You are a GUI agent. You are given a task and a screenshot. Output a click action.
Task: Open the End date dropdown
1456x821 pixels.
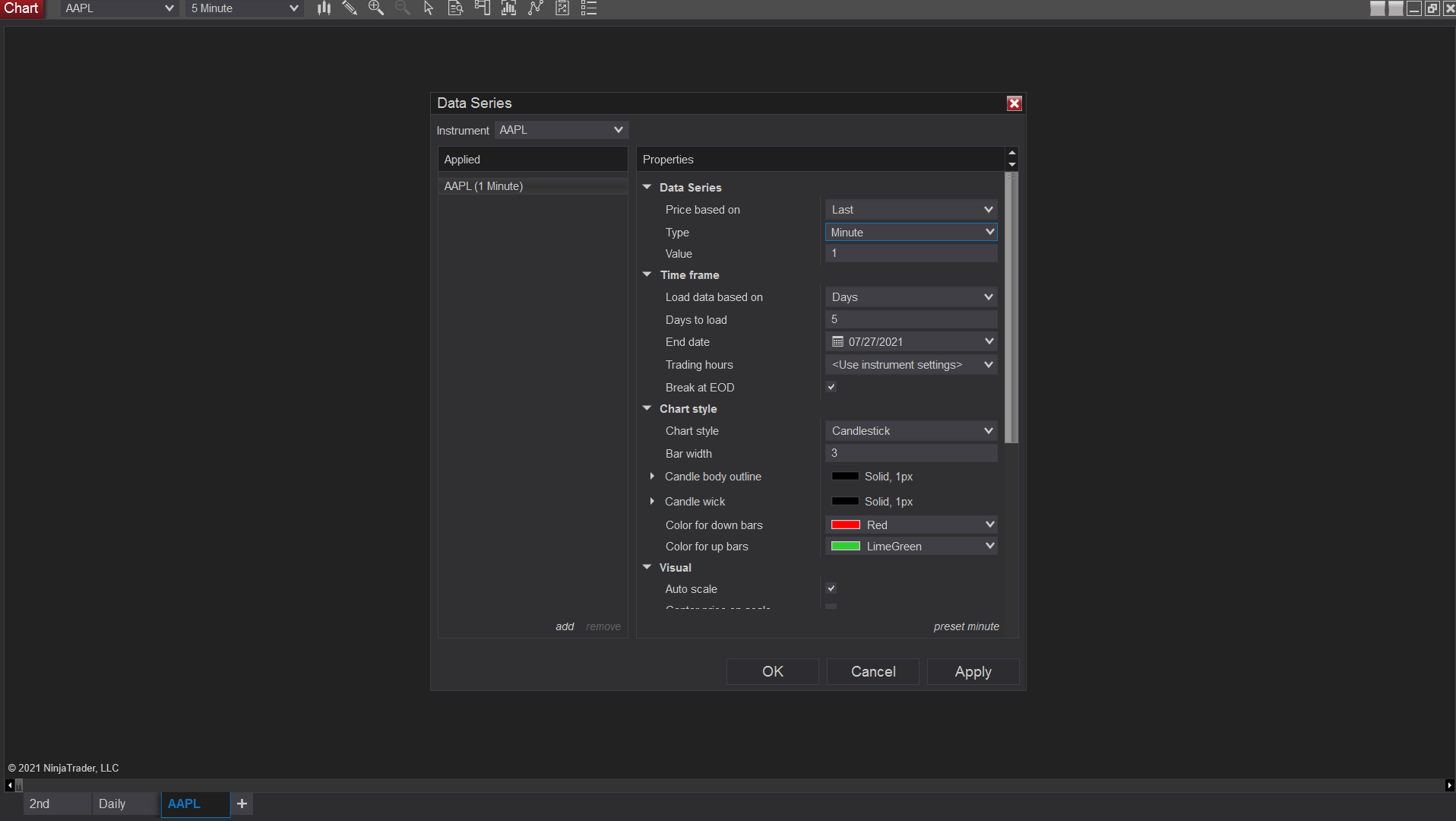click(x=989, y=342)
